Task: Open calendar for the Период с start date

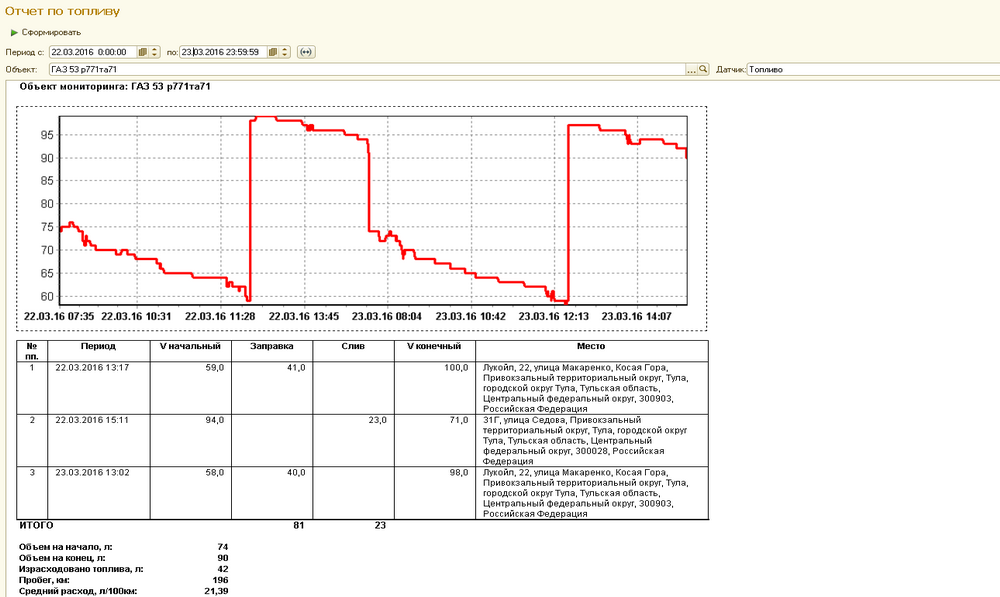Action: point(143,52)
